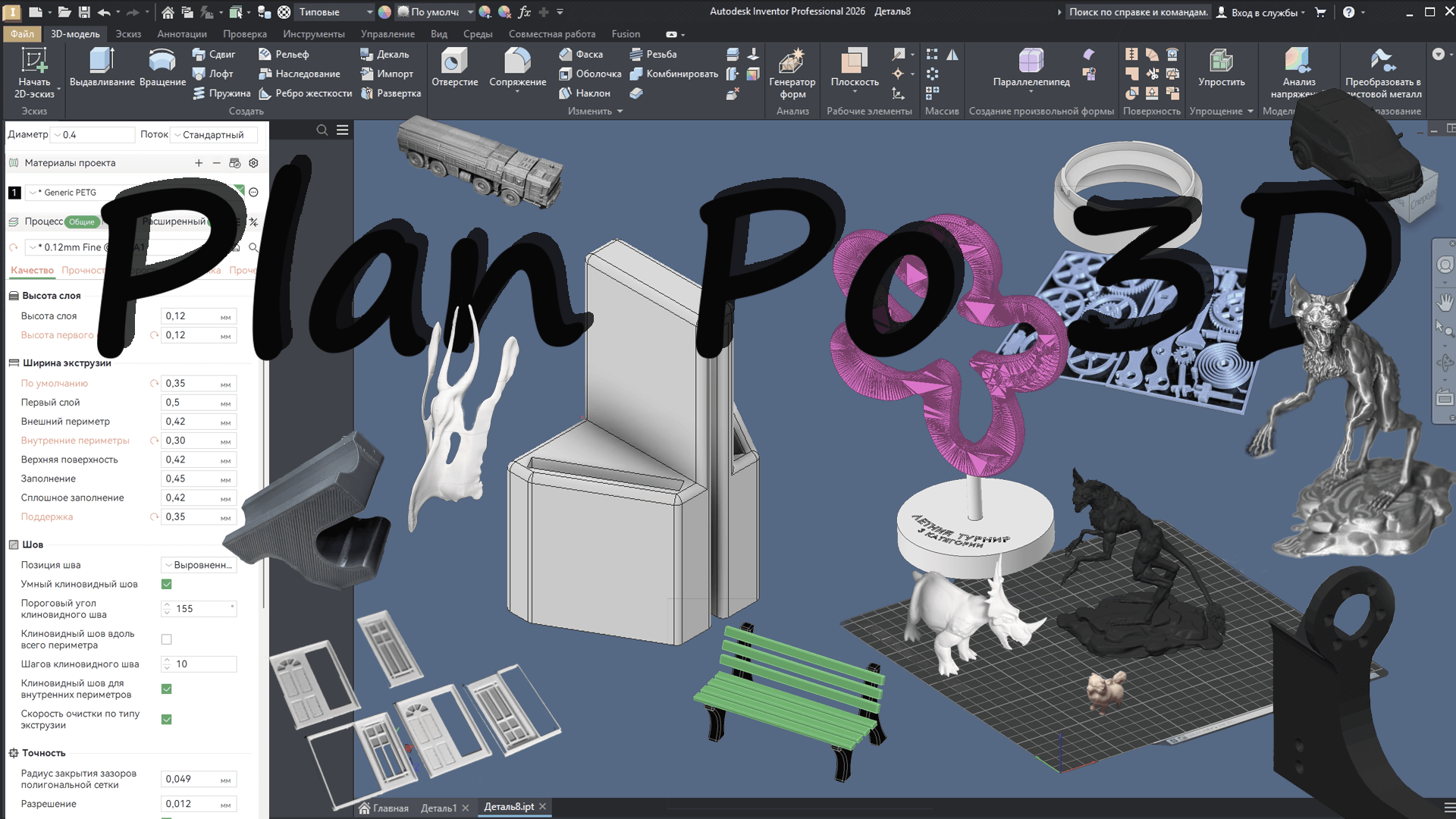
Task: Select the Плоскость work plane tool
Action: click(855, 70)
